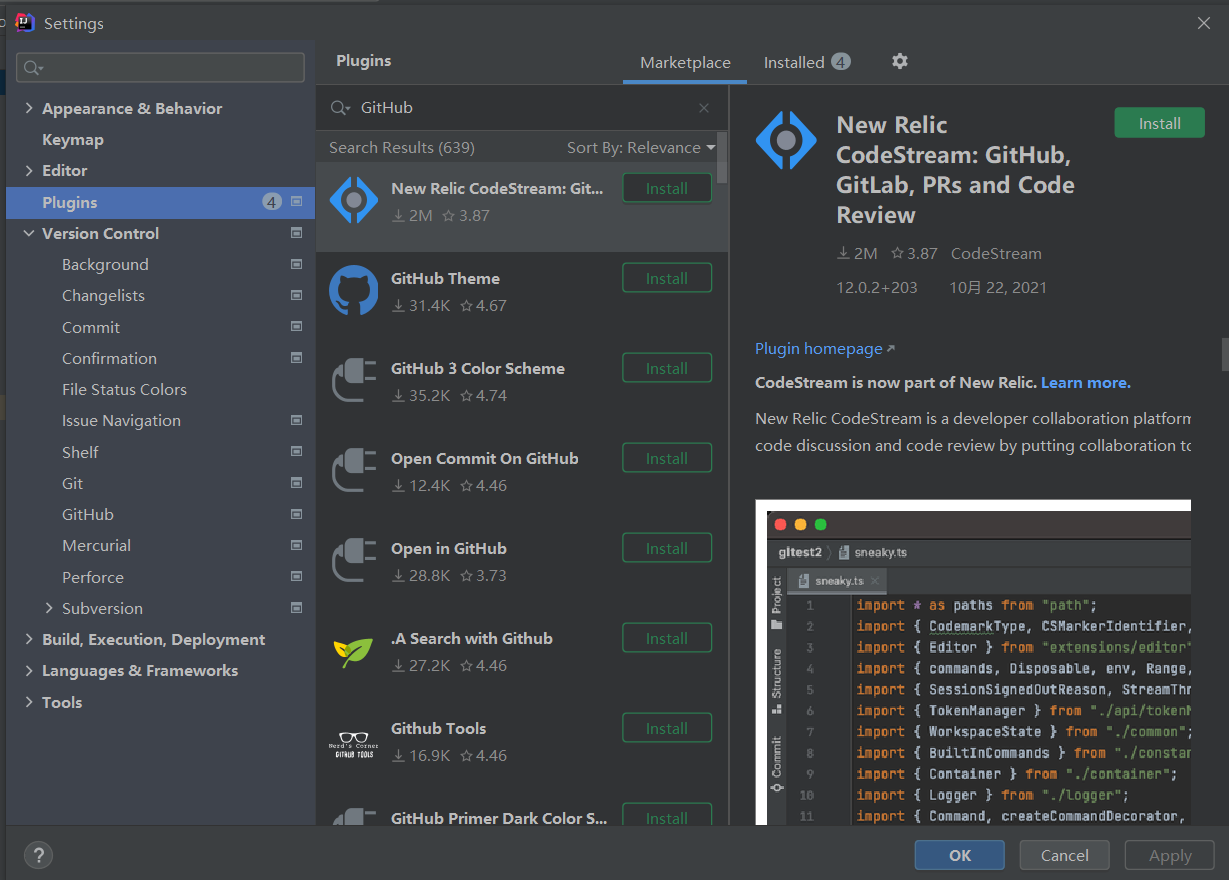Screen dimensions: 1229x880
Task: Click the help question mark button
Action: [x=38, y=855]
